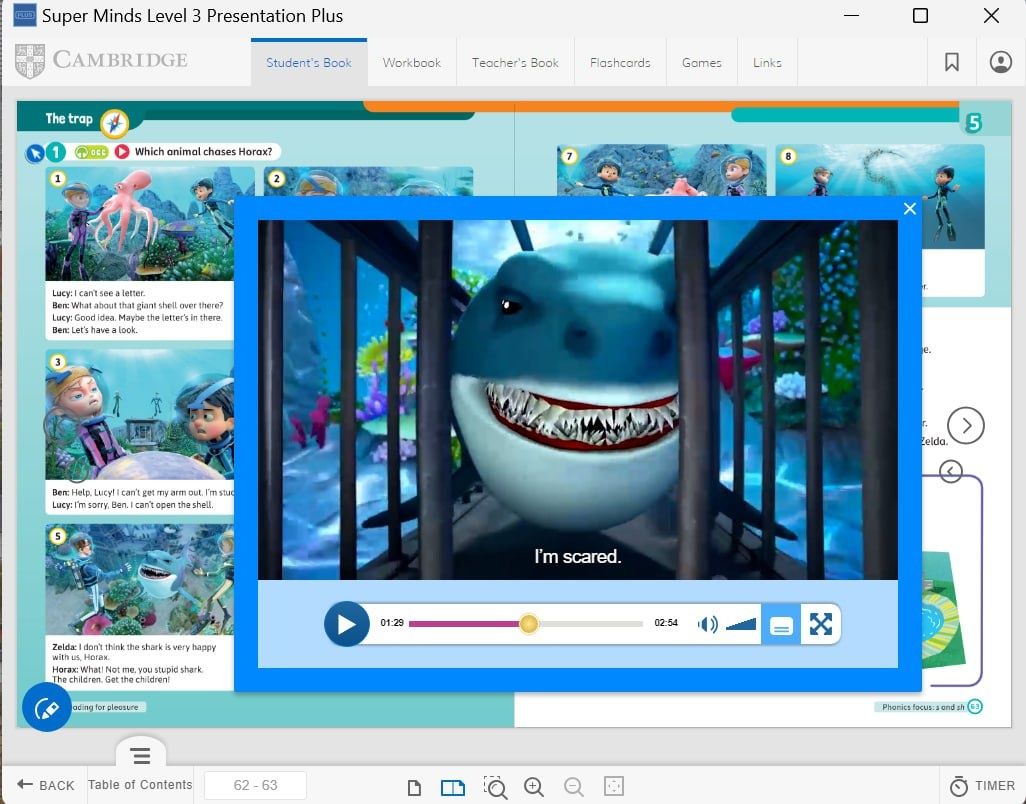
Task: Maximize the Presentation Plus window
Action: coord(920,15)
